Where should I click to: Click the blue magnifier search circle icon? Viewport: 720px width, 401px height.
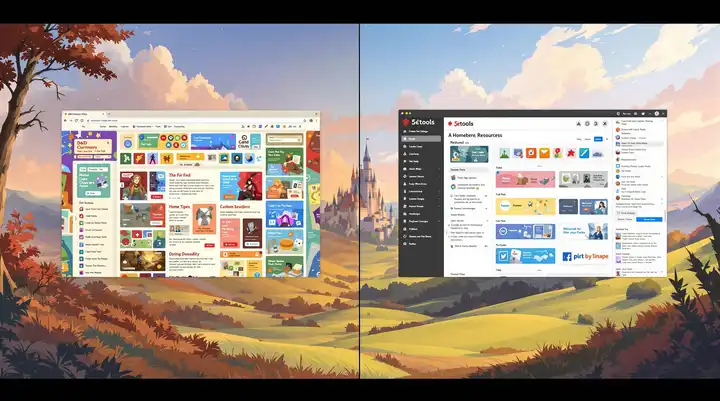tap(128, 144)
